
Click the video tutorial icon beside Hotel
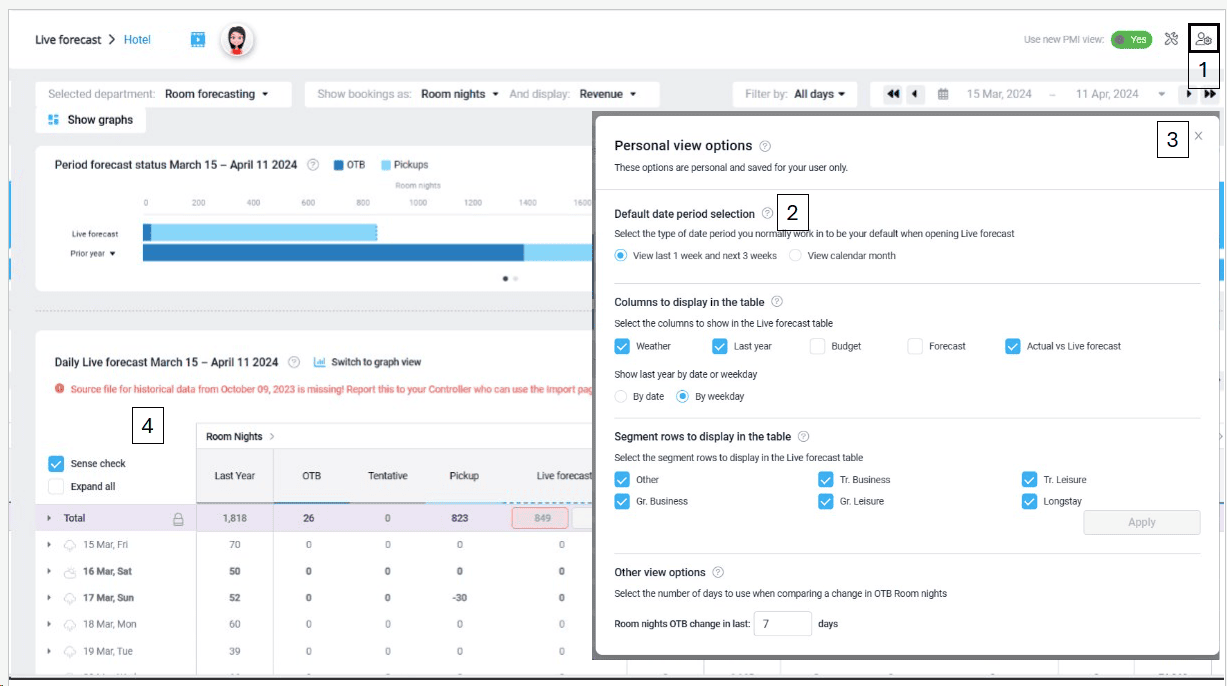pos(198,40)
